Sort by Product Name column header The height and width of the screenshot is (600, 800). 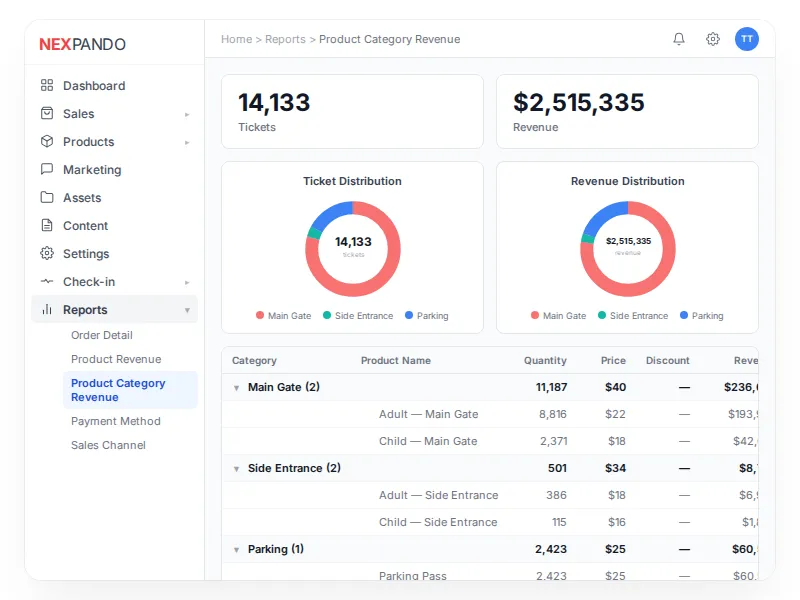coord(396,361)
